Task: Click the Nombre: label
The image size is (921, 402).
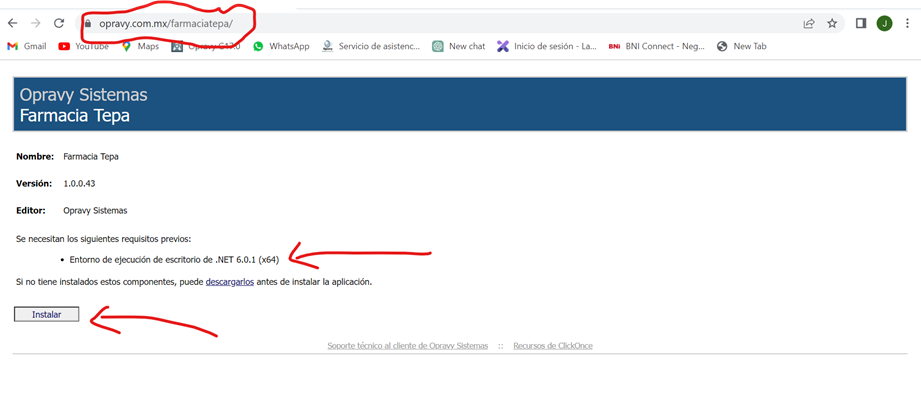Action: click(x=35, y=157)
